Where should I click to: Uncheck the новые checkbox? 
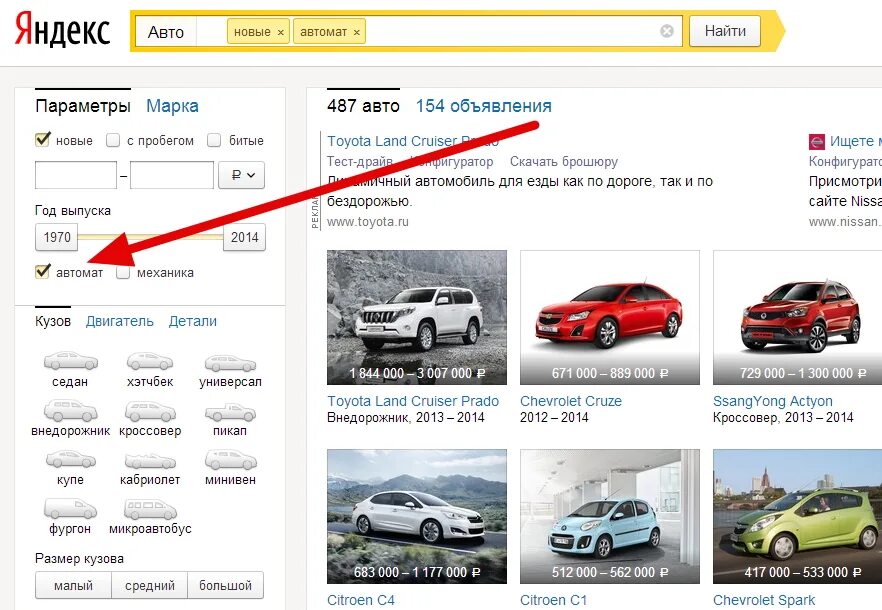tap(43, 140)
